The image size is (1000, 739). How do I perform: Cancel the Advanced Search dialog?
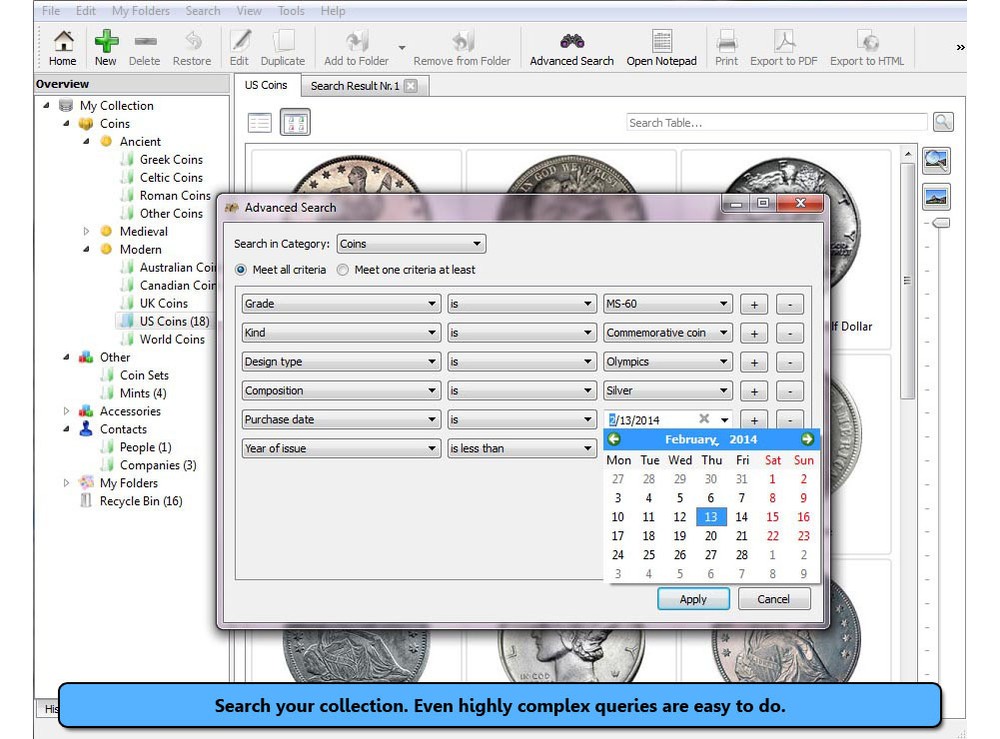[774, 598]
